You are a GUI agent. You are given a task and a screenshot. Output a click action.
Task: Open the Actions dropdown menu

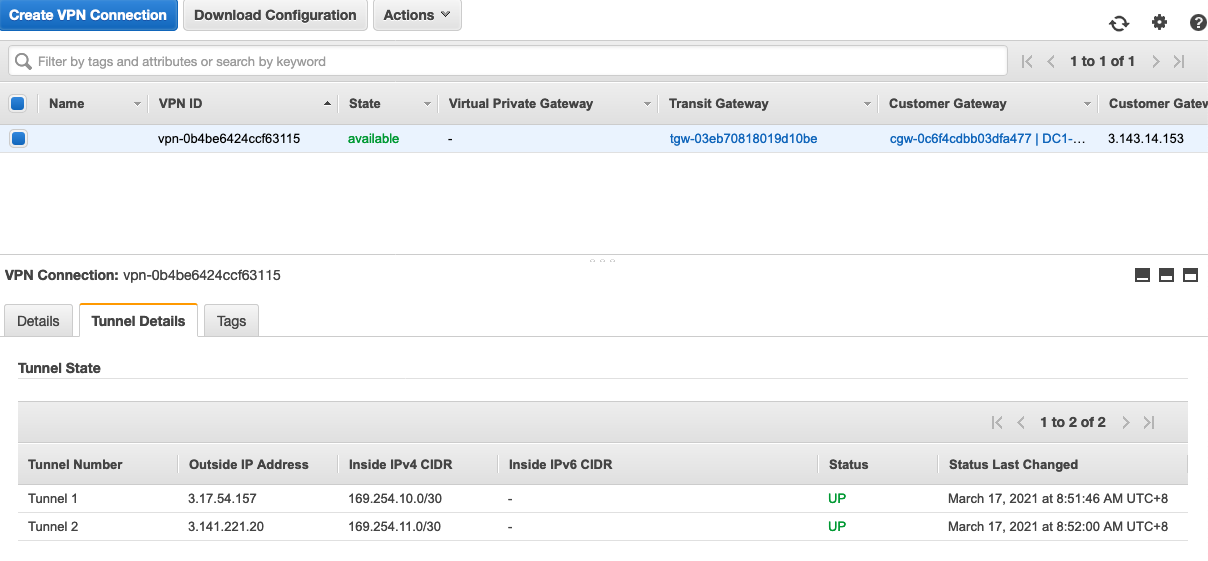tap(416, 15)
